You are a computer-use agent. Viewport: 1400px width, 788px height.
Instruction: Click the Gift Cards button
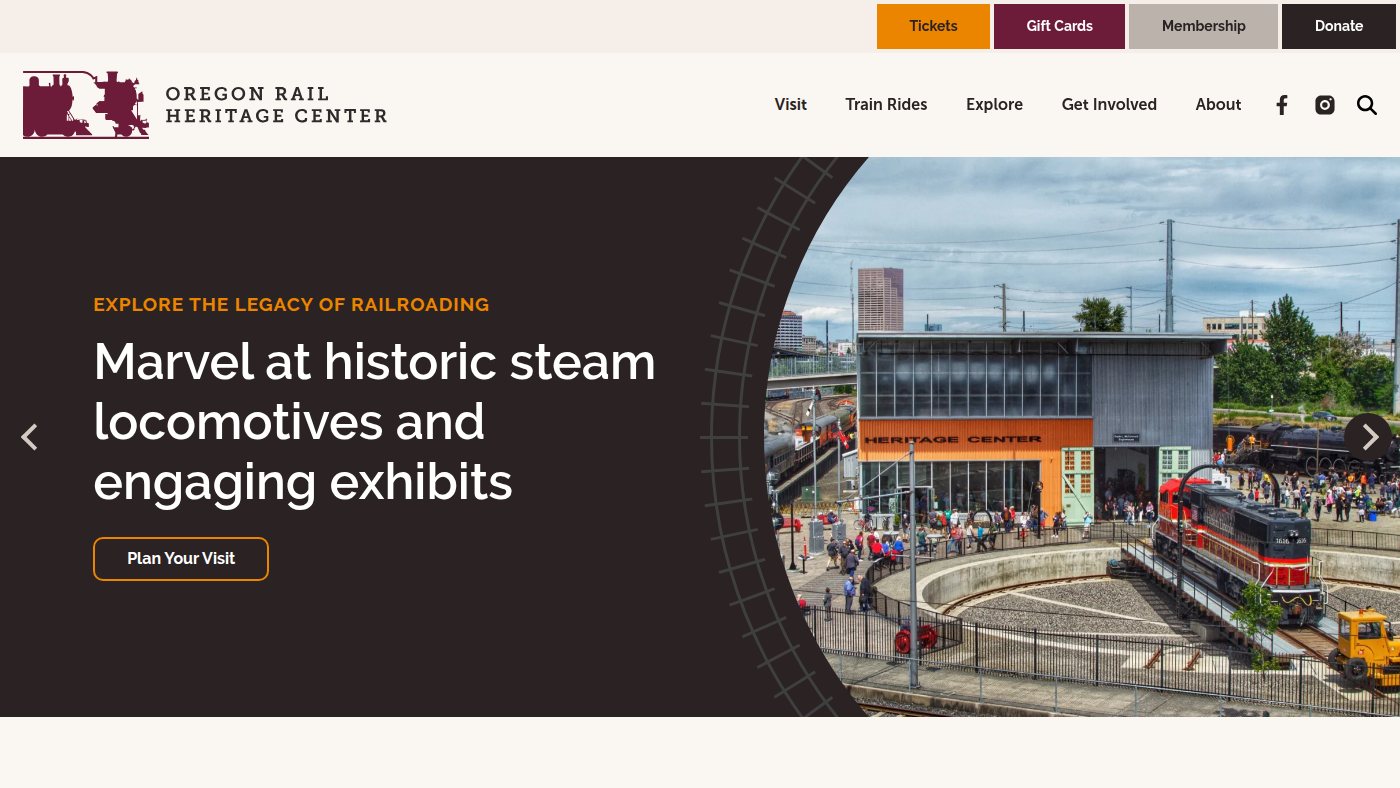pyautogui.click(x=1059, y=26)
